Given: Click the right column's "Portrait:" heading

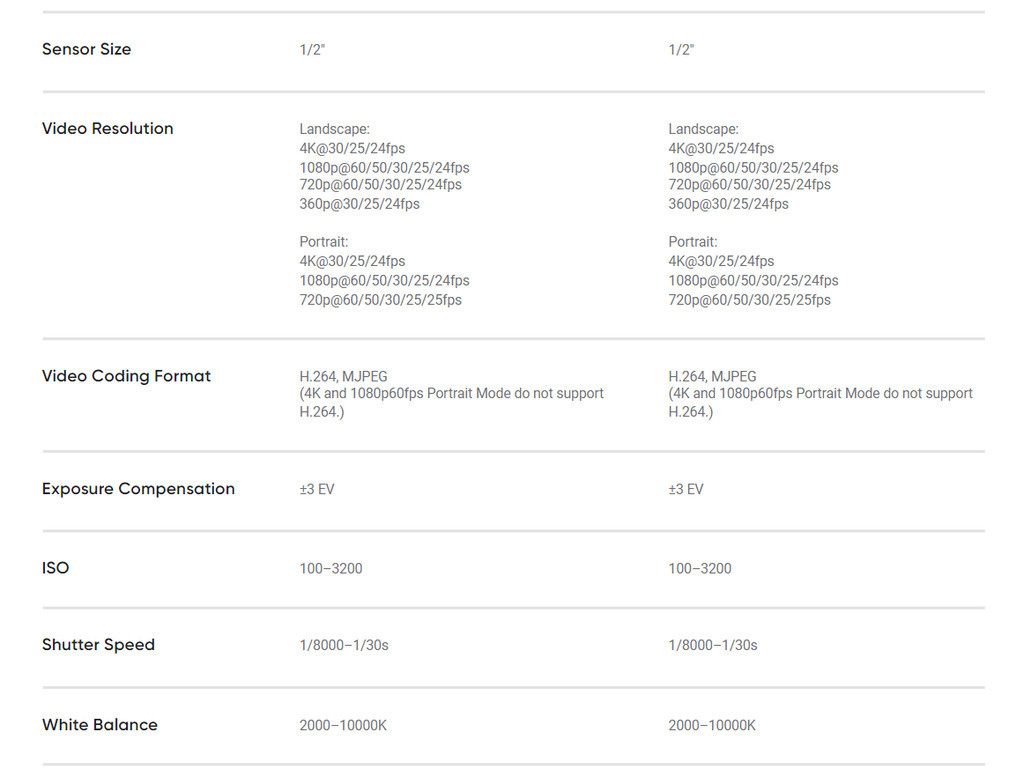Looking at the screenshot, I should (x=693, y=242).
